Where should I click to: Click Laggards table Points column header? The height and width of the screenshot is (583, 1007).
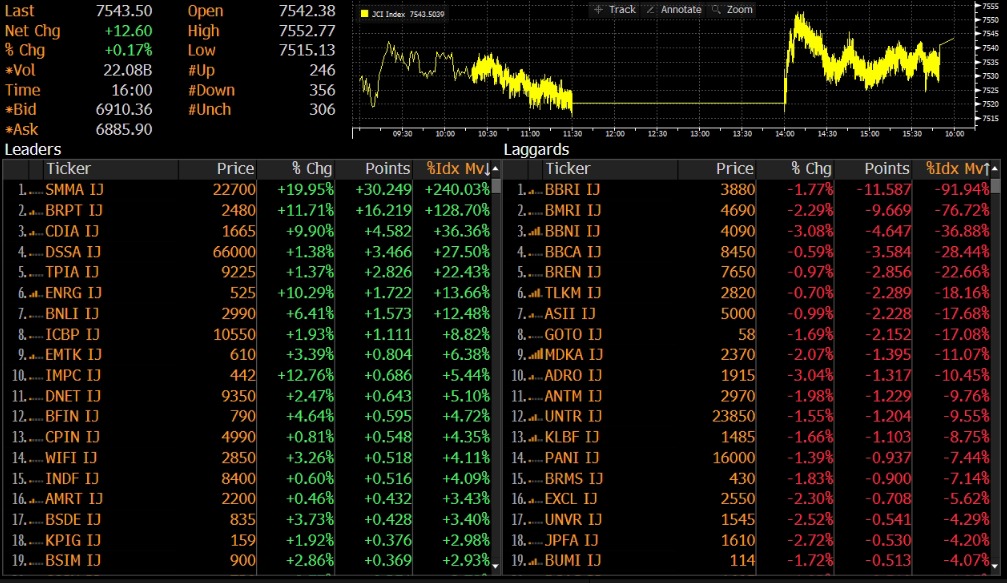[x=887, y=169]
